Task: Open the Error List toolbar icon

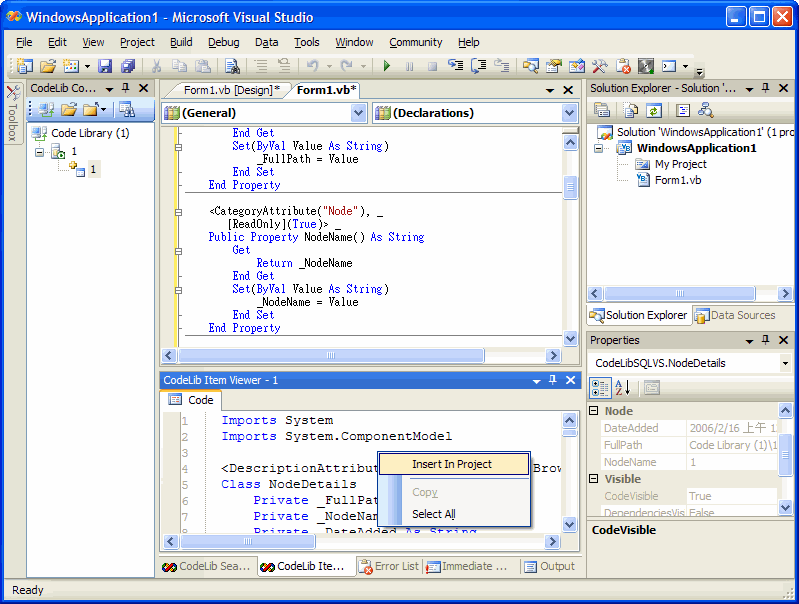Action: (x=623, y=66)
